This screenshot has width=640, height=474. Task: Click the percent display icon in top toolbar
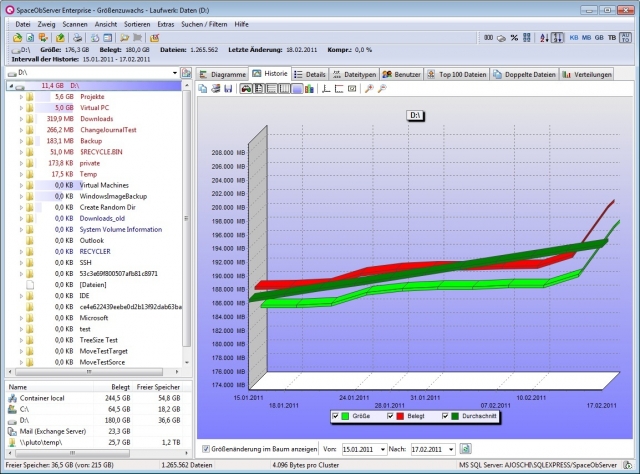(513, 37)
